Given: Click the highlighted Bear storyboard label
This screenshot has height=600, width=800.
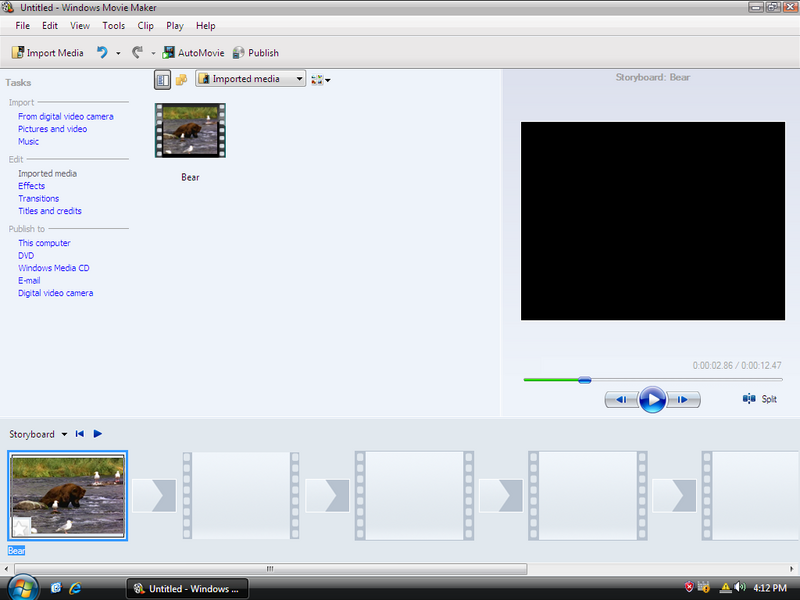Looking at the screenshot, I should click(16, 551).
